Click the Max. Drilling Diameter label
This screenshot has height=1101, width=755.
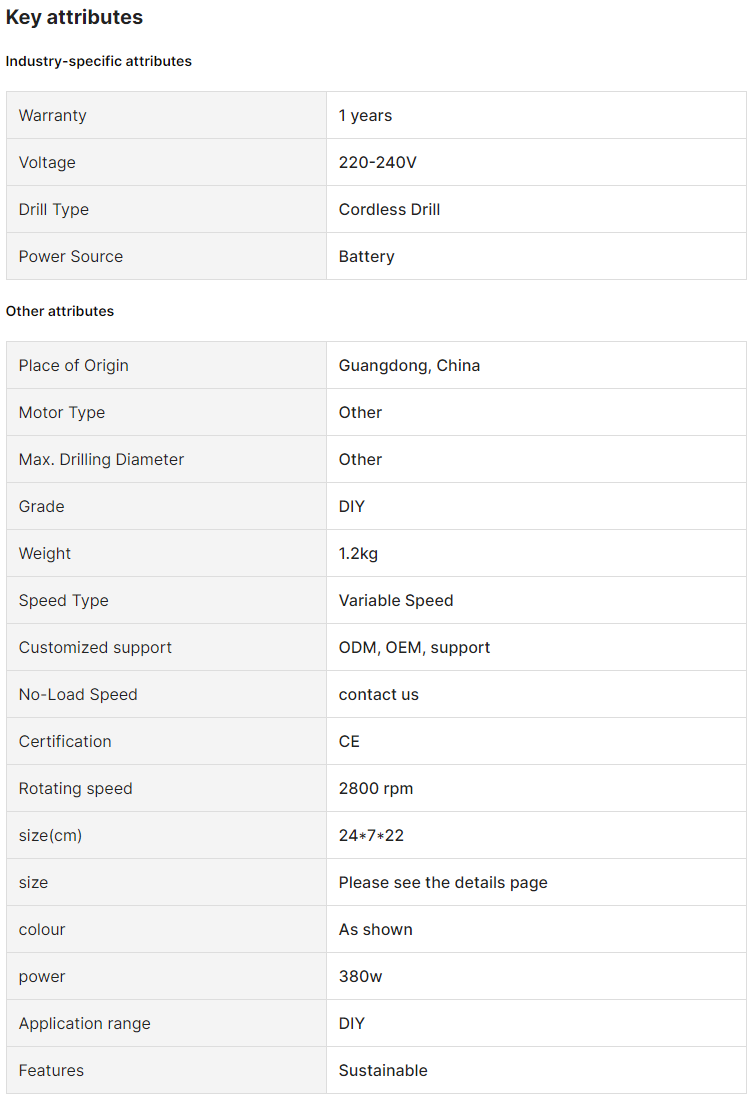click(101, 460)
